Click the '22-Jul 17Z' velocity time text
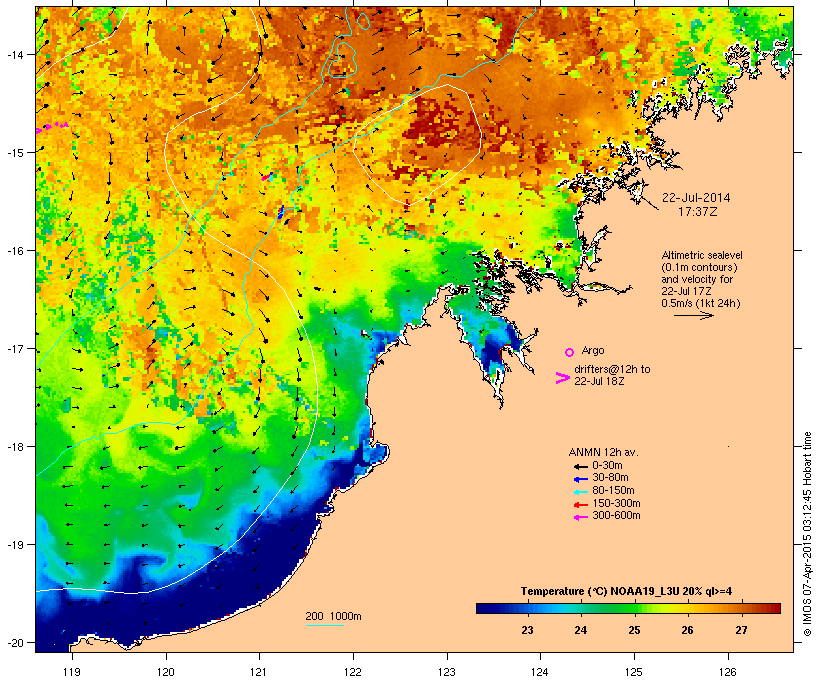Image resolution: width=820 pixels, height=680 pixels. [x=686, y=291]
